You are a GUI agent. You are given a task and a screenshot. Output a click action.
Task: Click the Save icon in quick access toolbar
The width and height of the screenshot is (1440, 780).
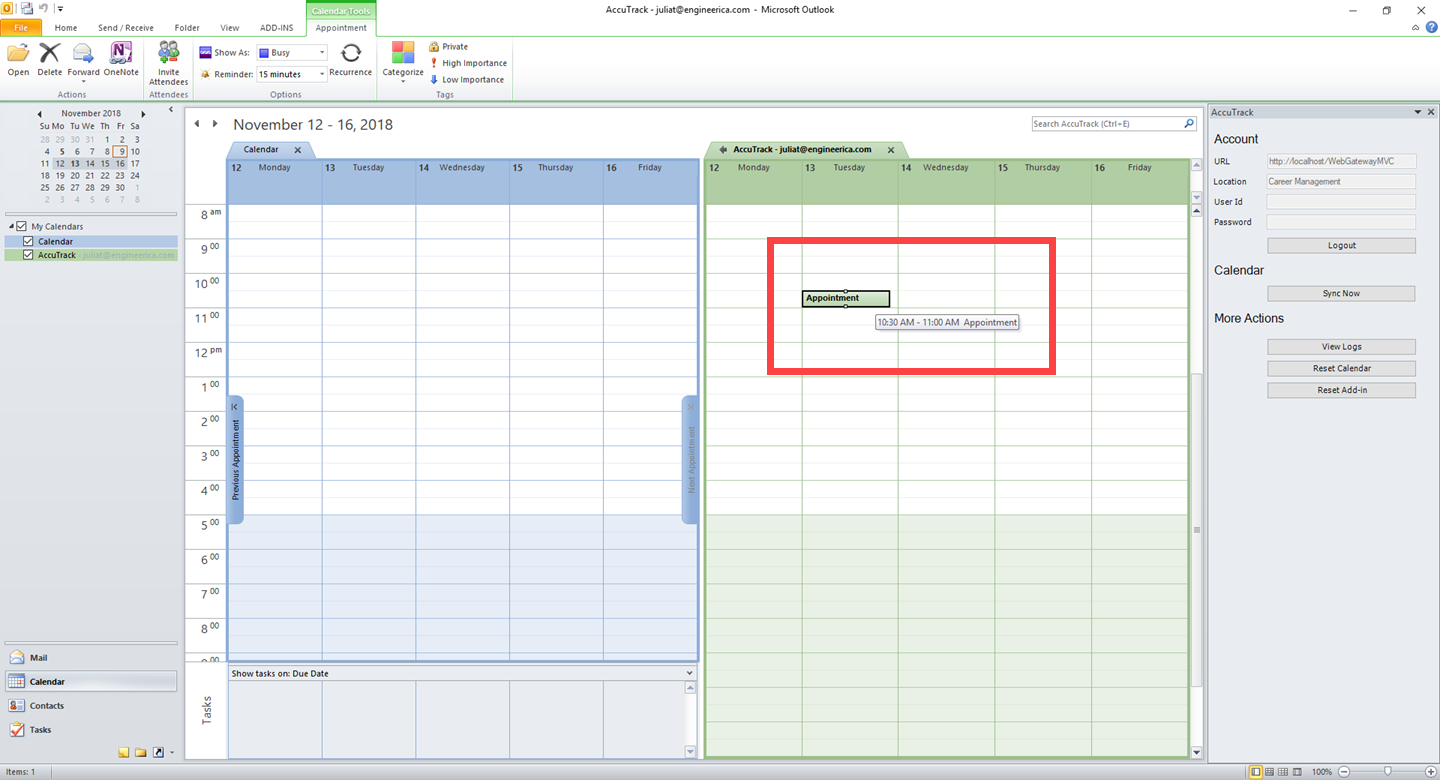26,8
